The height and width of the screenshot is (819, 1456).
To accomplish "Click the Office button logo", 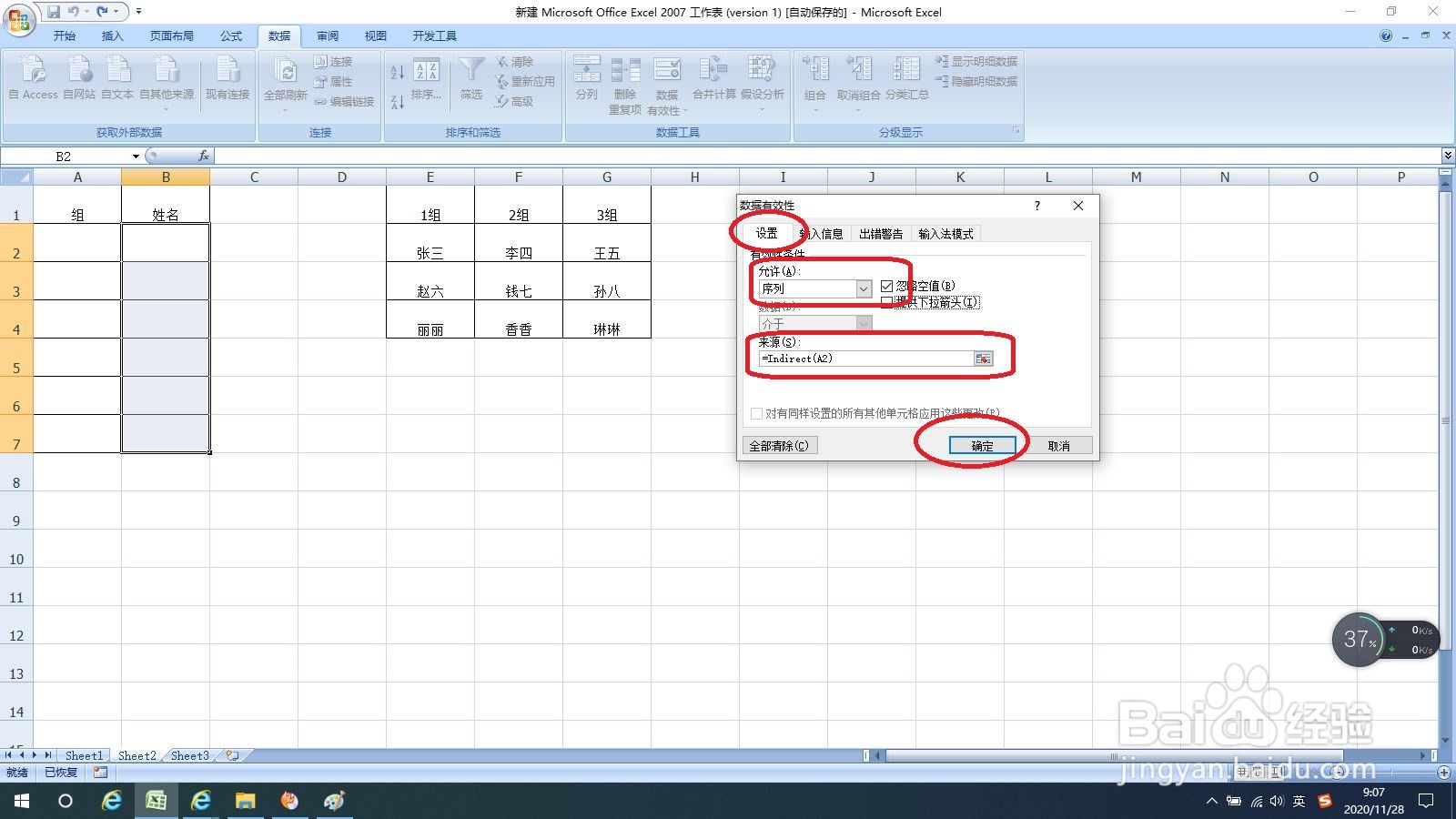I will pyautogui.click(x=18, y=18).
